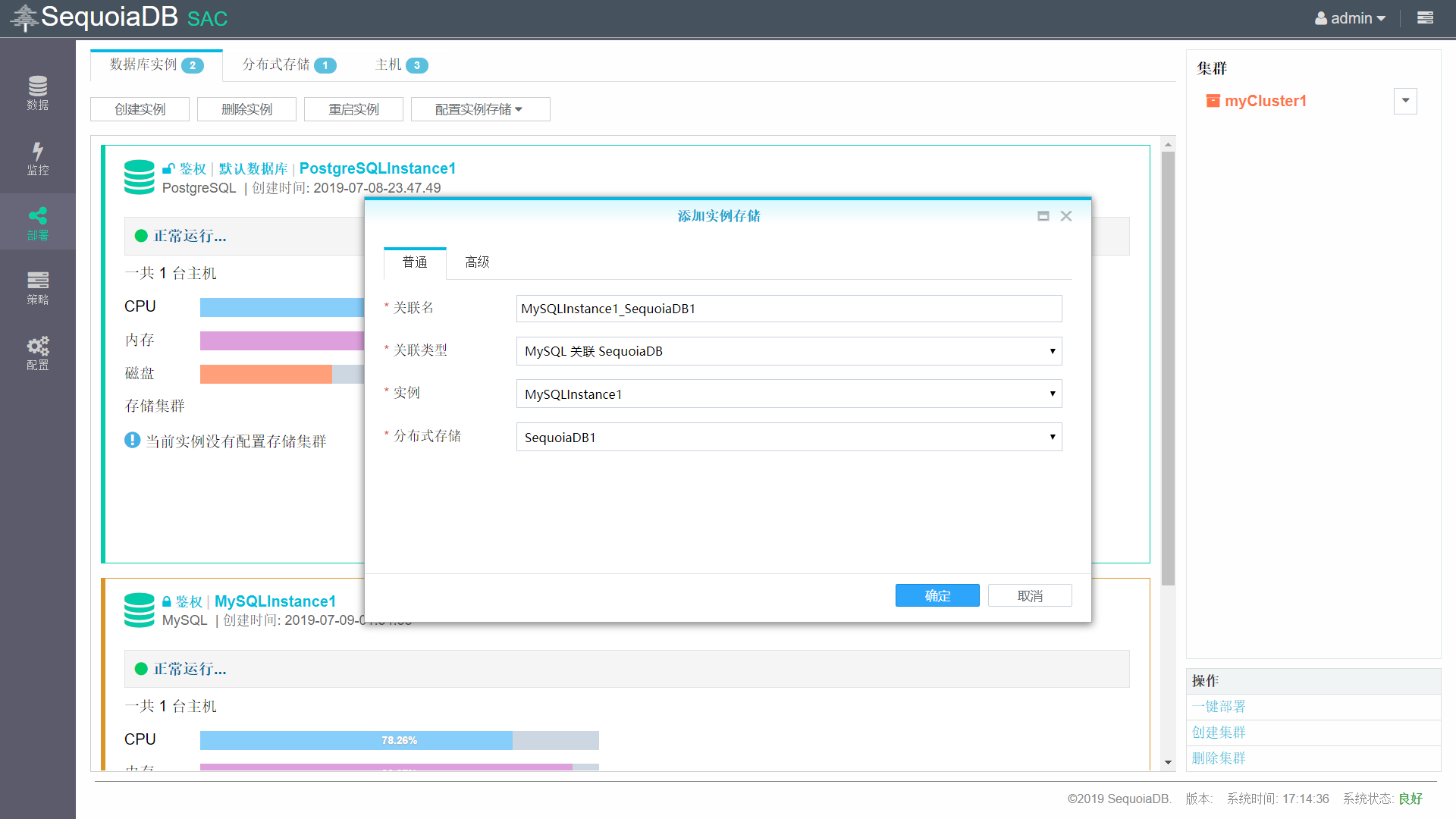
Task: Click the MySQLInstance1 name link
Action: coord(275,601)
